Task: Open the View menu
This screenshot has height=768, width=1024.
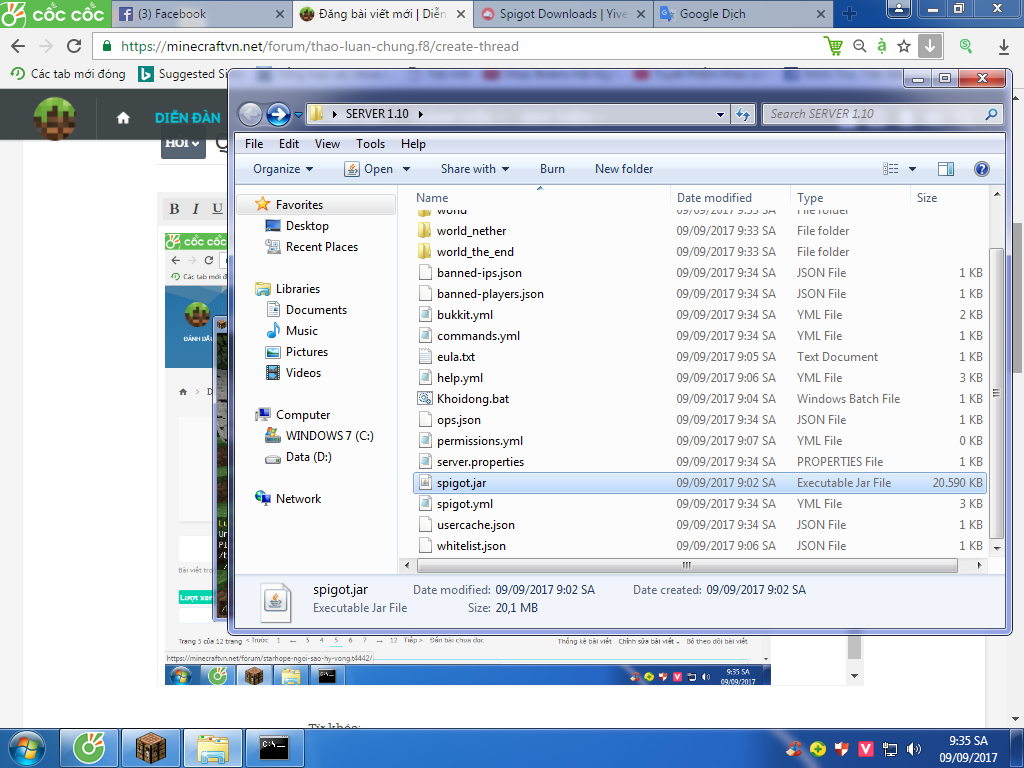Action: [x=327, y=144]
